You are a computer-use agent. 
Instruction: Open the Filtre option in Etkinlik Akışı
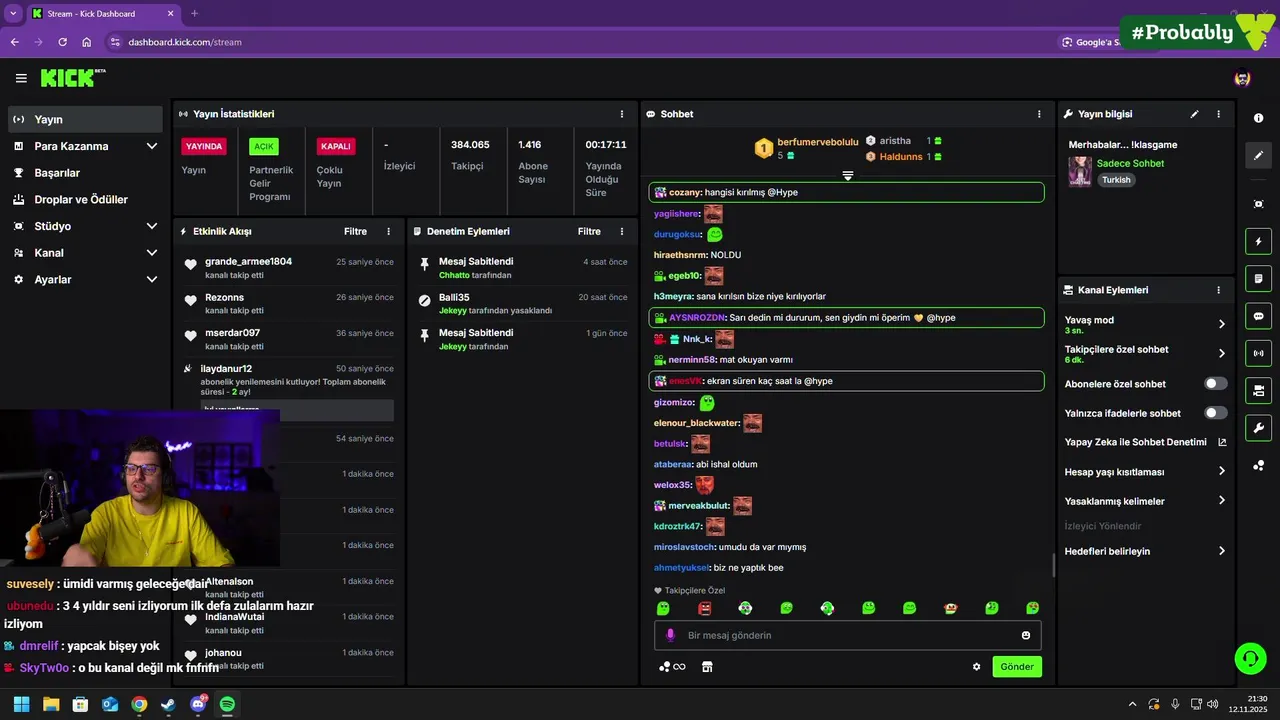pos(355,231)
